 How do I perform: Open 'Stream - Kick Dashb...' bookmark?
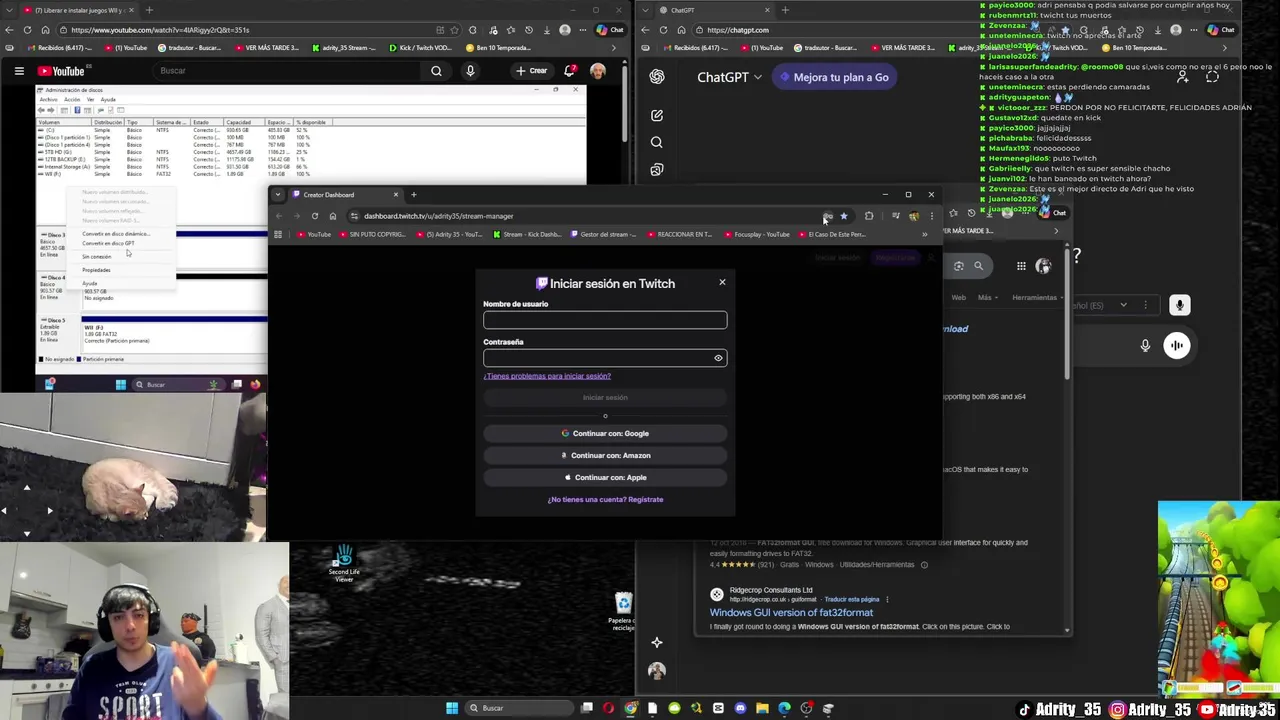tap(527, 234)
